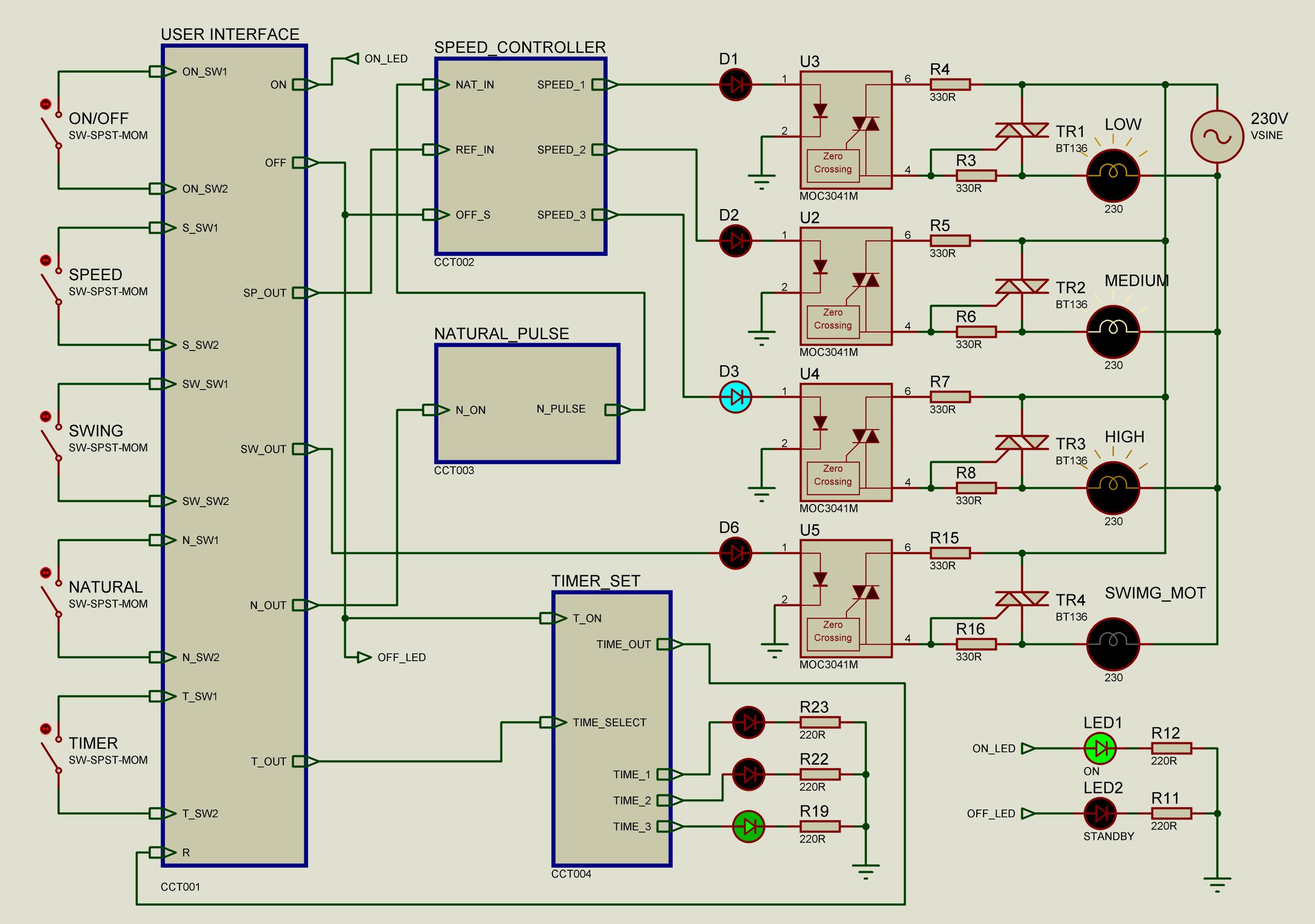Select the cyan diode D3
This screenshot has height=924, width=1315.
pyautogui.click(x=735, y=397)
